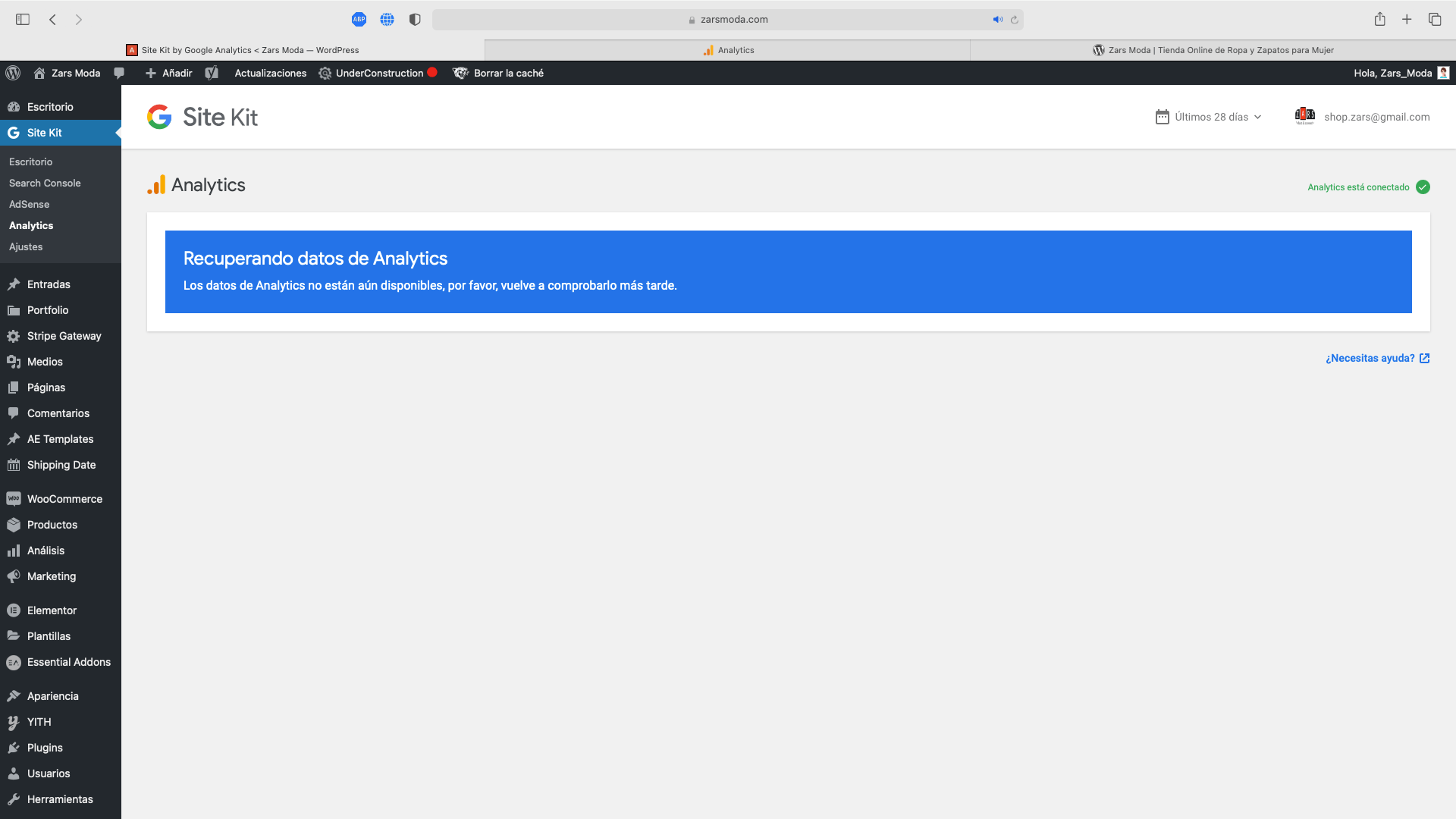Open Marketing in the sidebar
The width and height of the screenshot is (1456, 819).
pyautogui.click(x=61, y=576)
